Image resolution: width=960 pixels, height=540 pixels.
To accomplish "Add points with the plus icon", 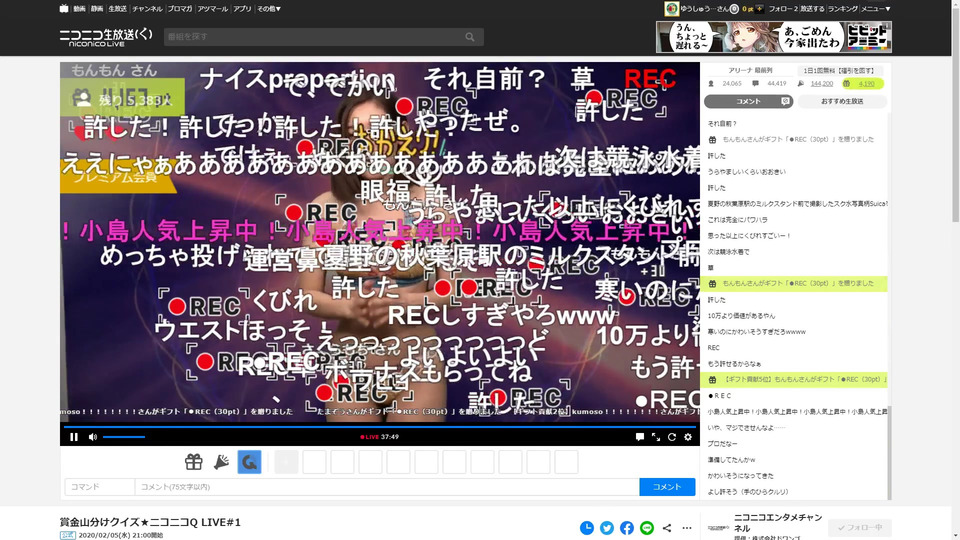I will (759, 9).
